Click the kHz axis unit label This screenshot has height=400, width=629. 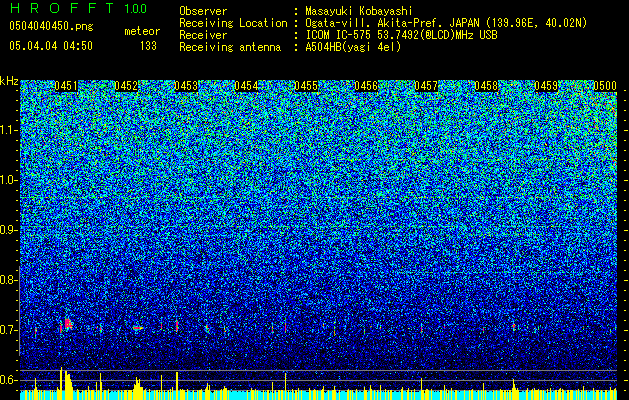(x=9, y=81)
